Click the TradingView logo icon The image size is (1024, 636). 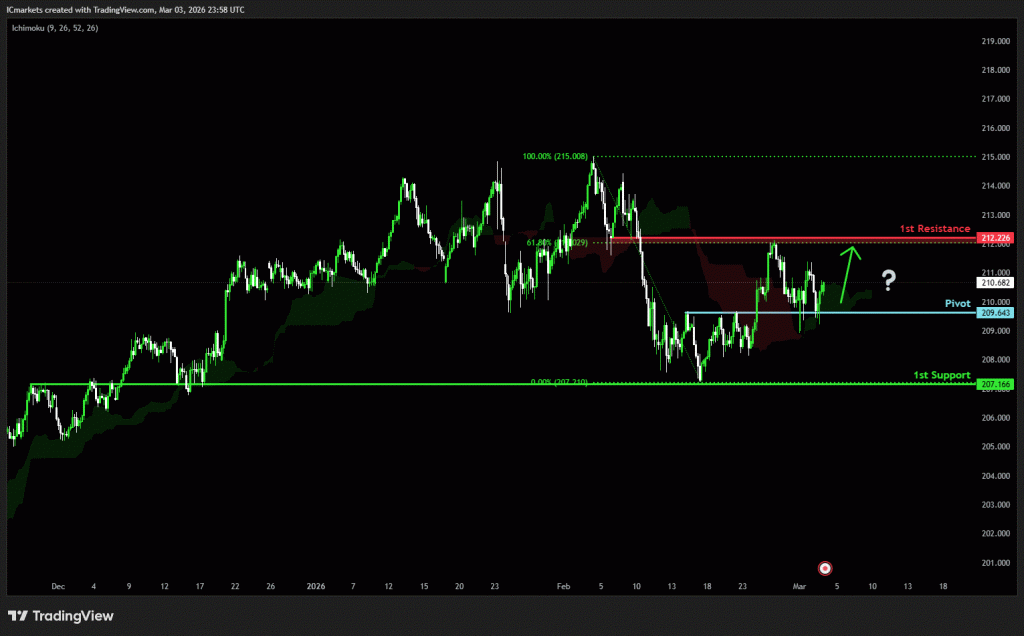18,616
